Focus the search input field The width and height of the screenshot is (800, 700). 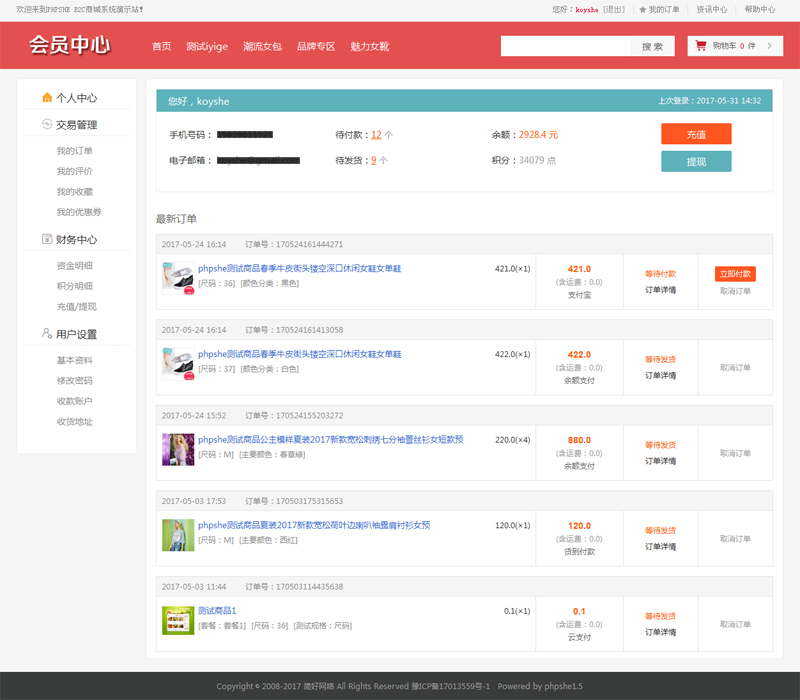tap(565, 46)
